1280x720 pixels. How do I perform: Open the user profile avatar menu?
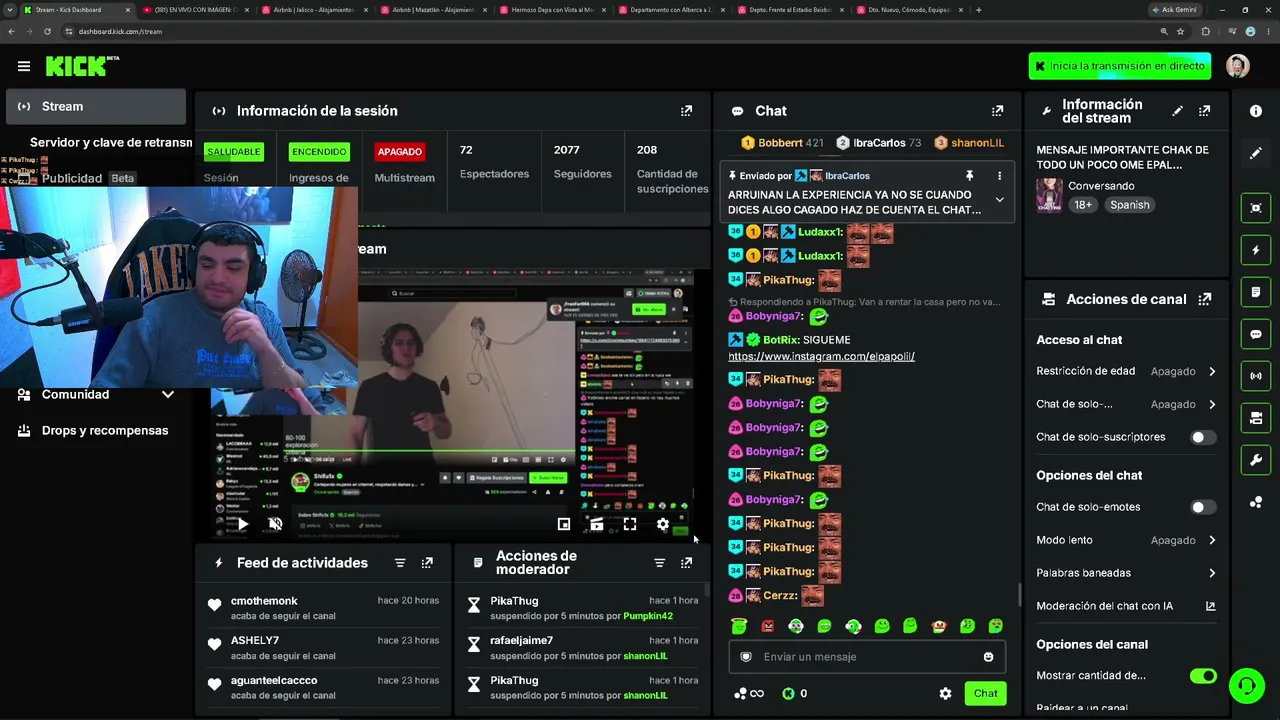1238,66
